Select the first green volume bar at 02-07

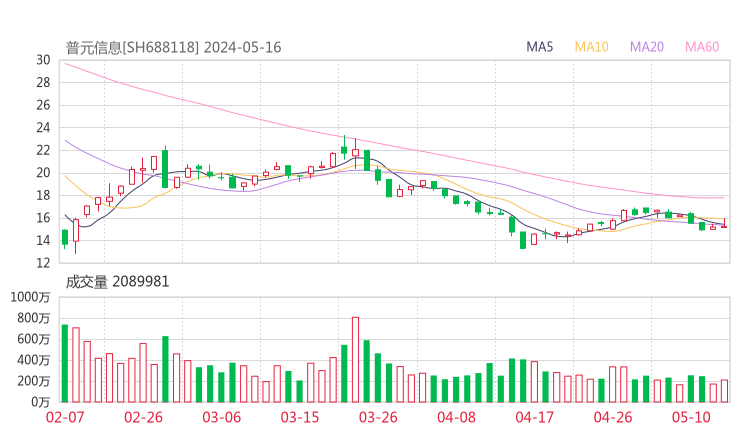tap(65, 364)
